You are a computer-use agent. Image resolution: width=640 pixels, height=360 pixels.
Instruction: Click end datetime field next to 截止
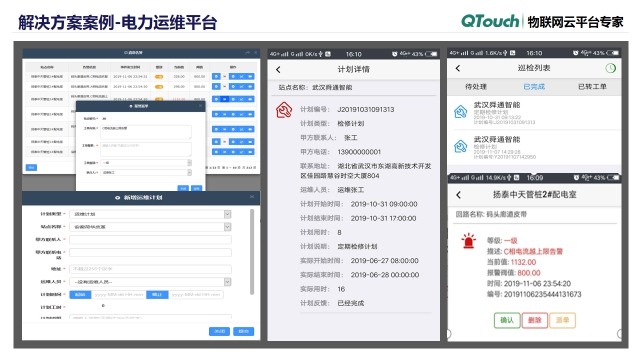(x=196, y=294)
